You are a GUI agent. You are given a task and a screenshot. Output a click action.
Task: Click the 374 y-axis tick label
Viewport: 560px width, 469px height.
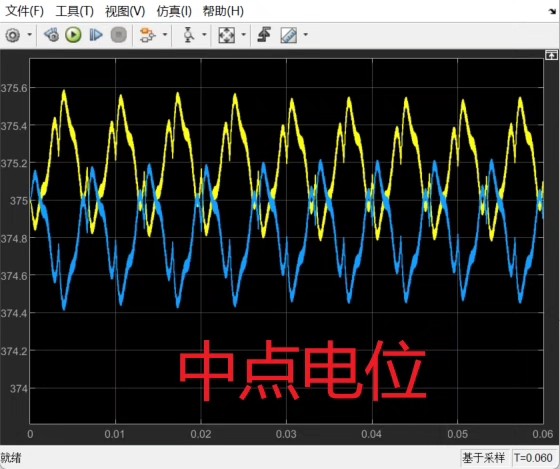[x=19, y=388]
